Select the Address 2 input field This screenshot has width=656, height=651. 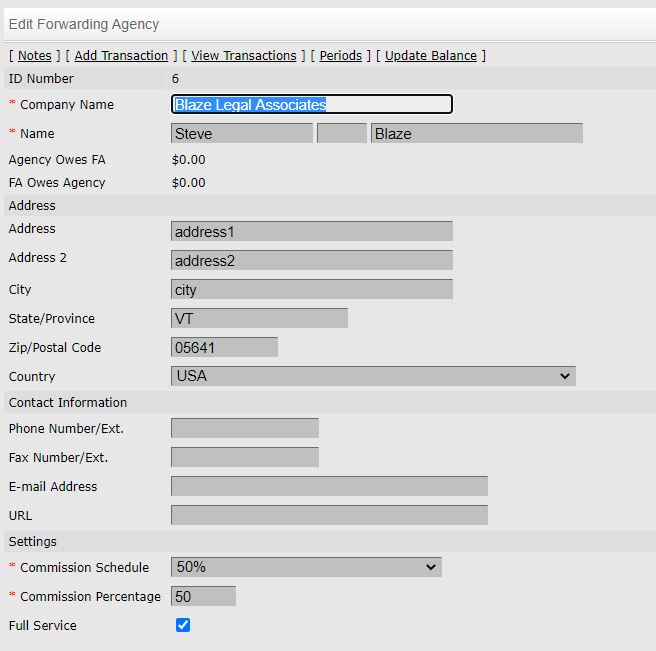pos(312,260)
